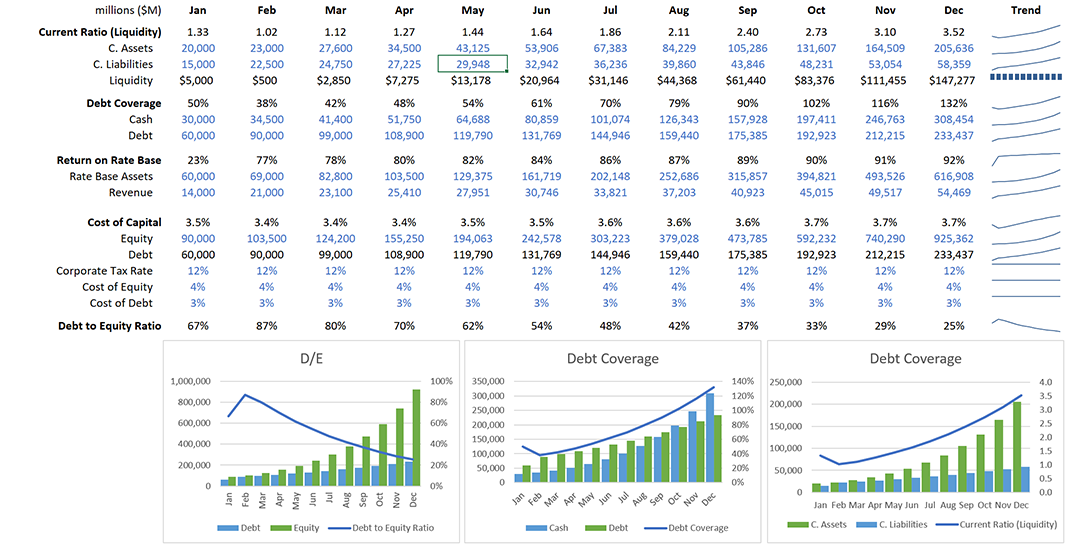Select the Dec C. Assets bar in right chart

click(1016, 447)
